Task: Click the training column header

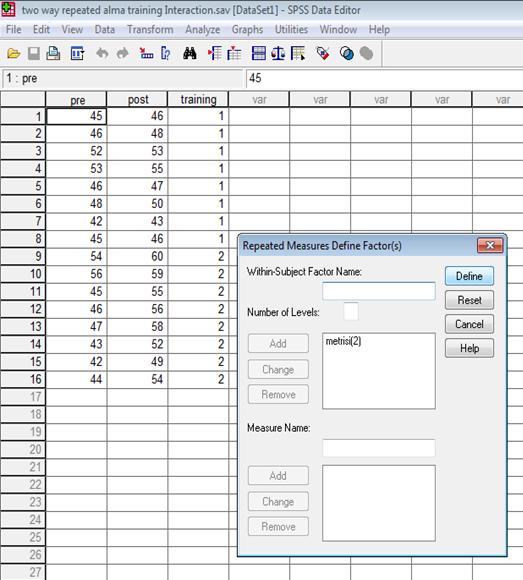Action: click(x=198, y=99)
